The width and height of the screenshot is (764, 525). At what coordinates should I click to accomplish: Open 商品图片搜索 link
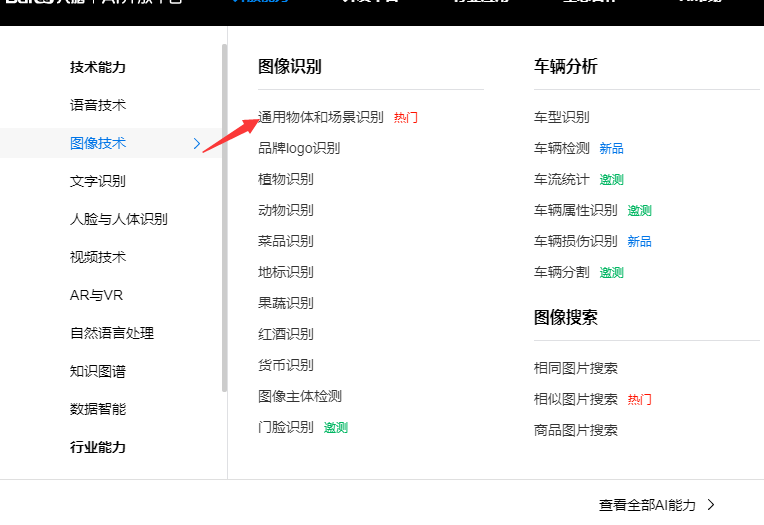point(575,430)
